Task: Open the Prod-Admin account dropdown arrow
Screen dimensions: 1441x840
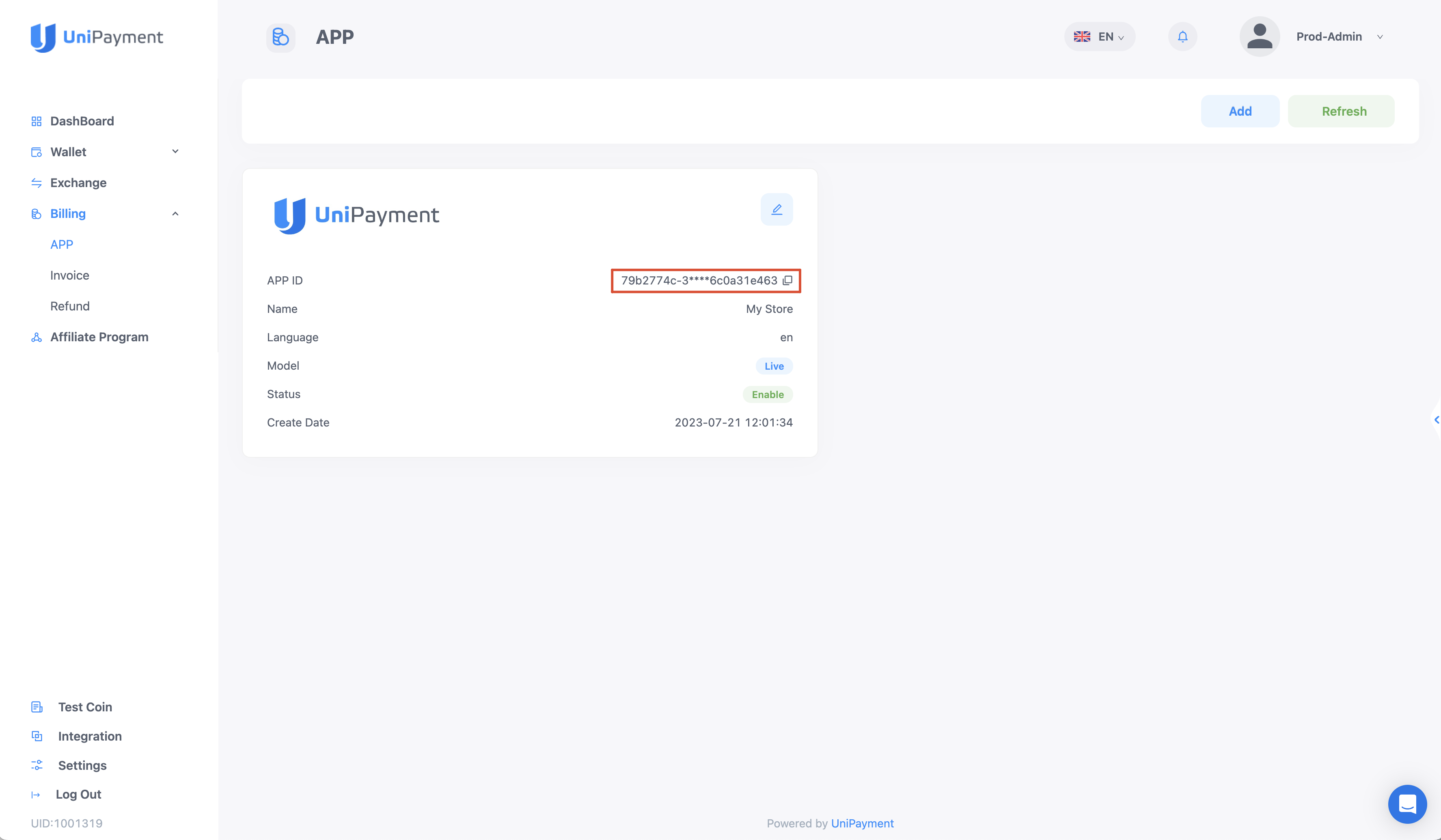Action: pos(1380,37)
